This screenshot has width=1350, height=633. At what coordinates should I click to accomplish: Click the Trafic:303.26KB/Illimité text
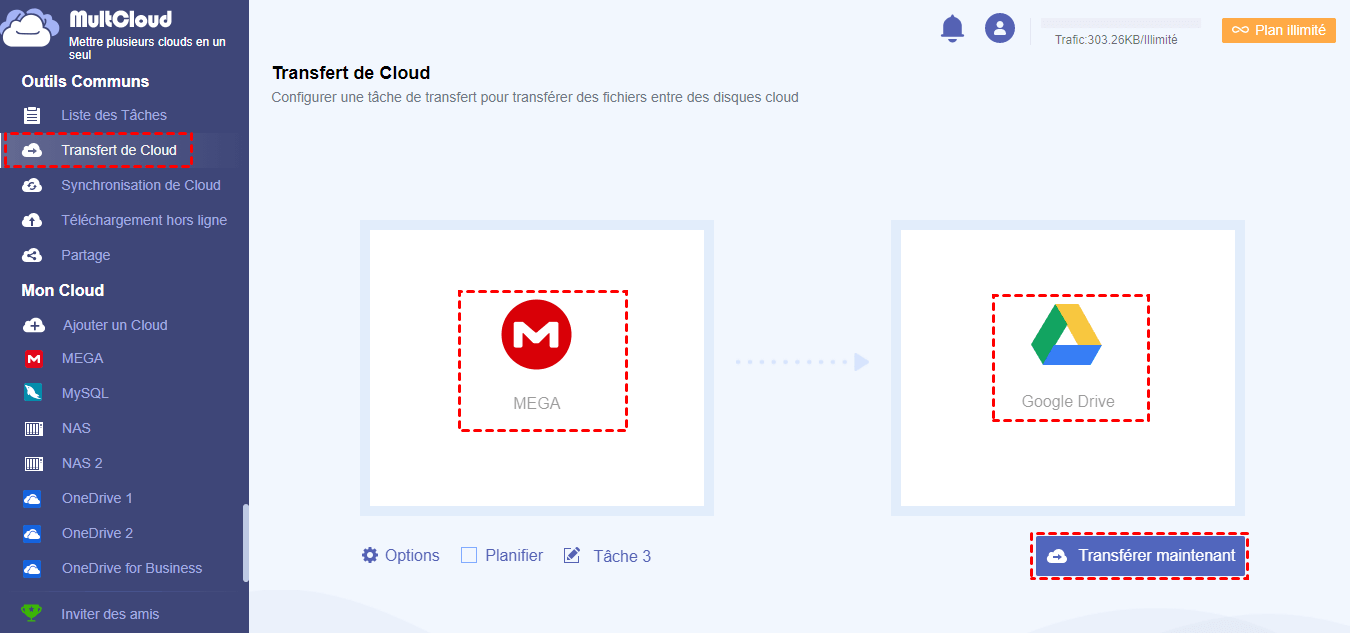pyautogui.click(x=1116, y=40)
